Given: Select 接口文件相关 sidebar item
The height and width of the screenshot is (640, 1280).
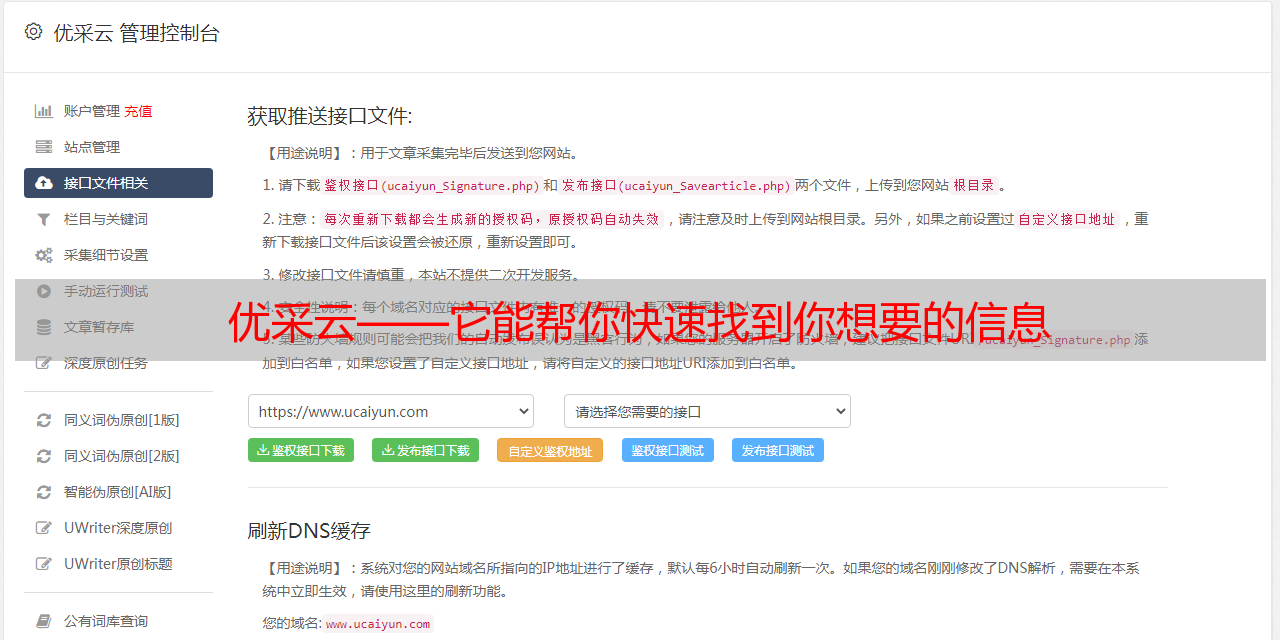Looking at the screenshot, I should (118, 183).
